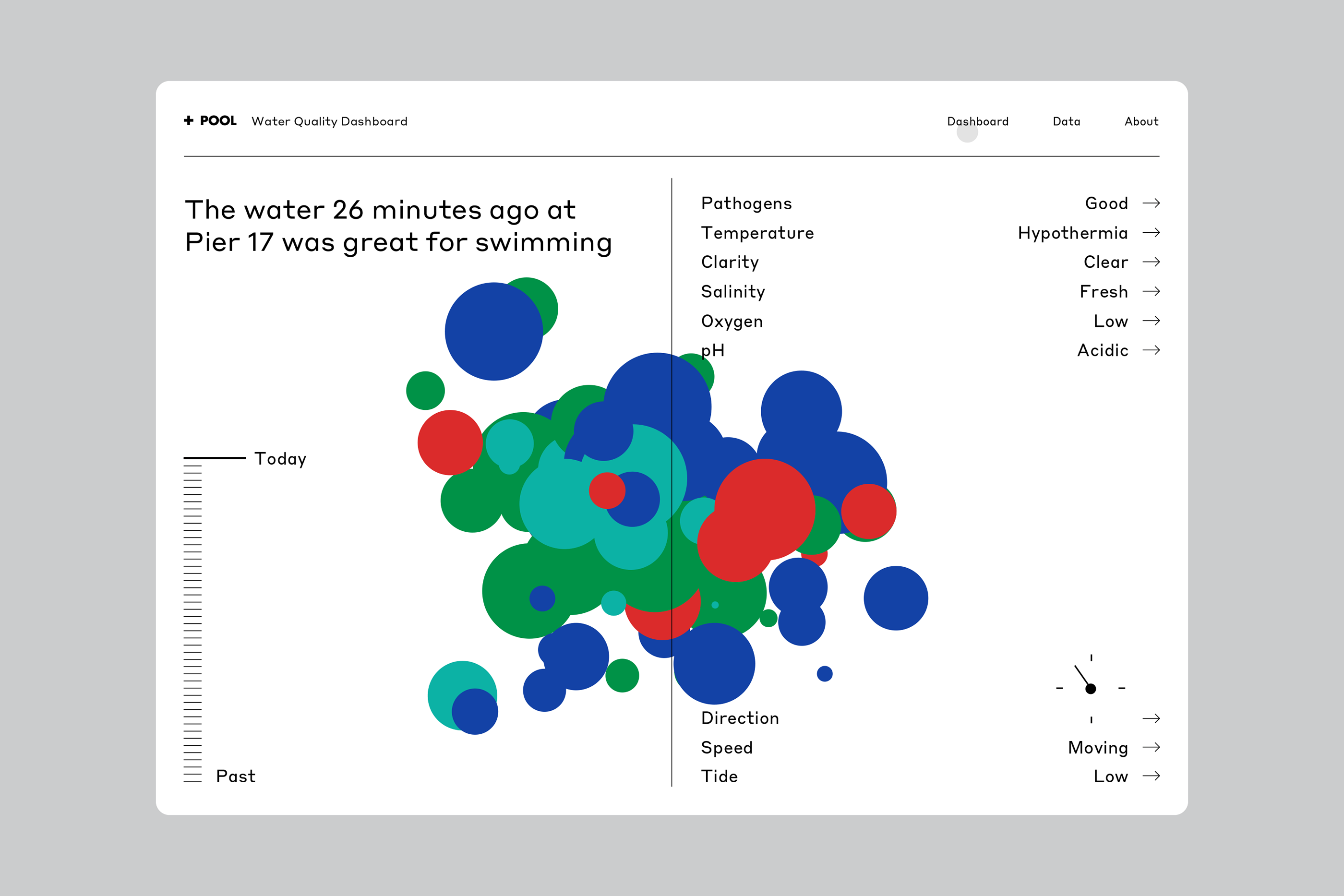Click the Oxygen Low arrow
Viewport: 1344px width, 896px height.
1151,321
